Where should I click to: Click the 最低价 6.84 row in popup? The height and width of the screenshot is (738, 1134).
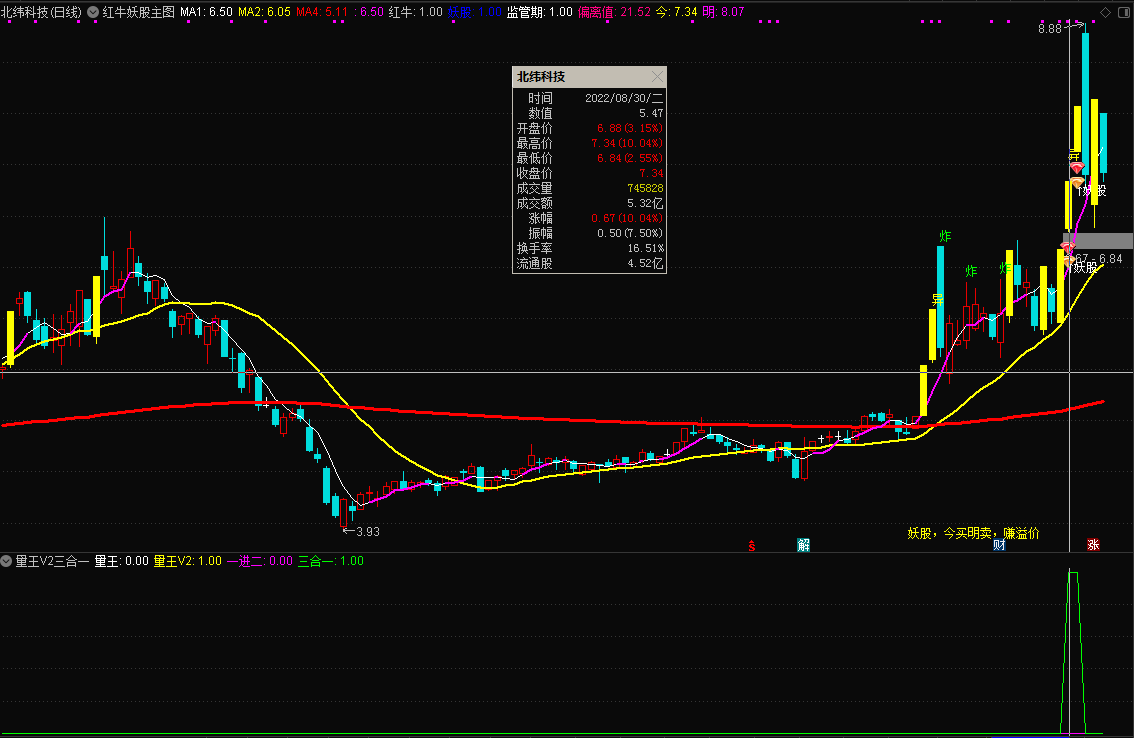point(589,158)
